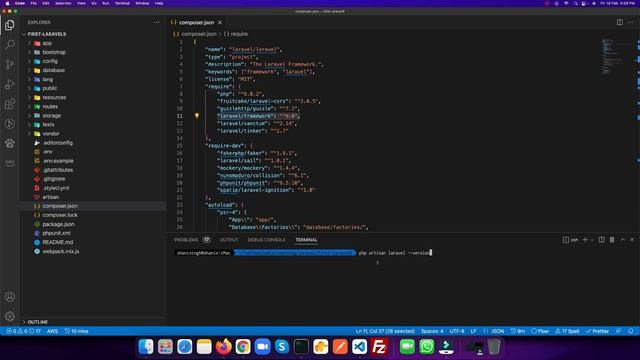The width and height of the screenshot is (640, 360).
Task: Split the editor right
Action: tap(620, 22)
